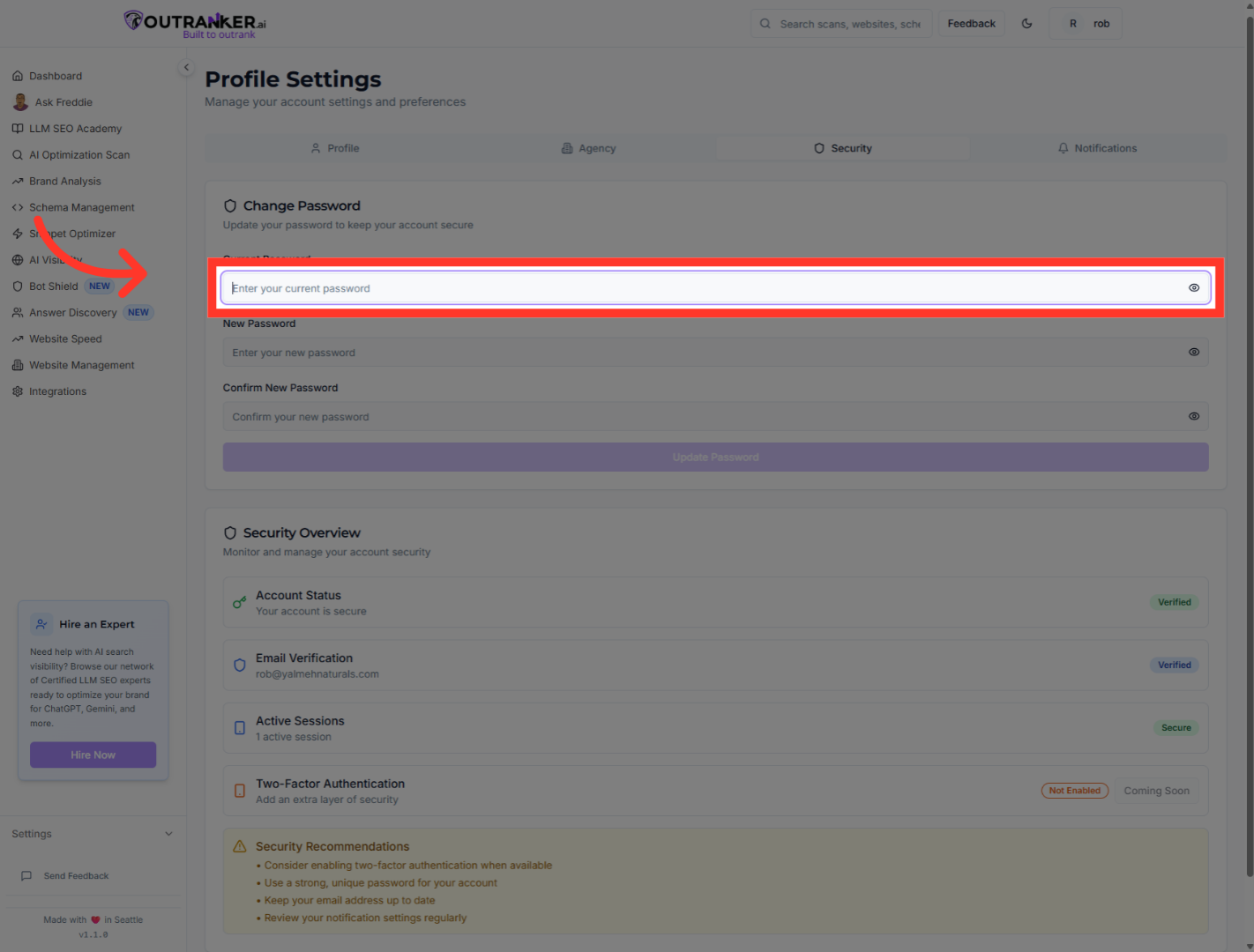Click the Send Feedback message icon

click(x=26, y=876)
